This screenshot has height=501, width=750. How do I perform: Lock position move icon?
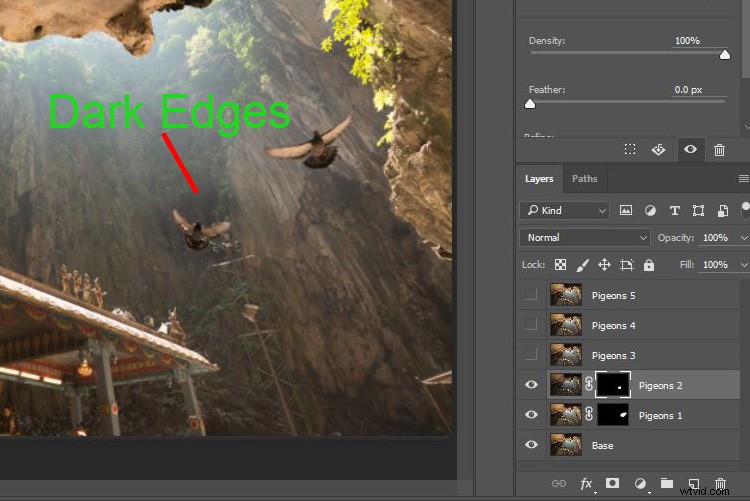(x=604, y=265)
